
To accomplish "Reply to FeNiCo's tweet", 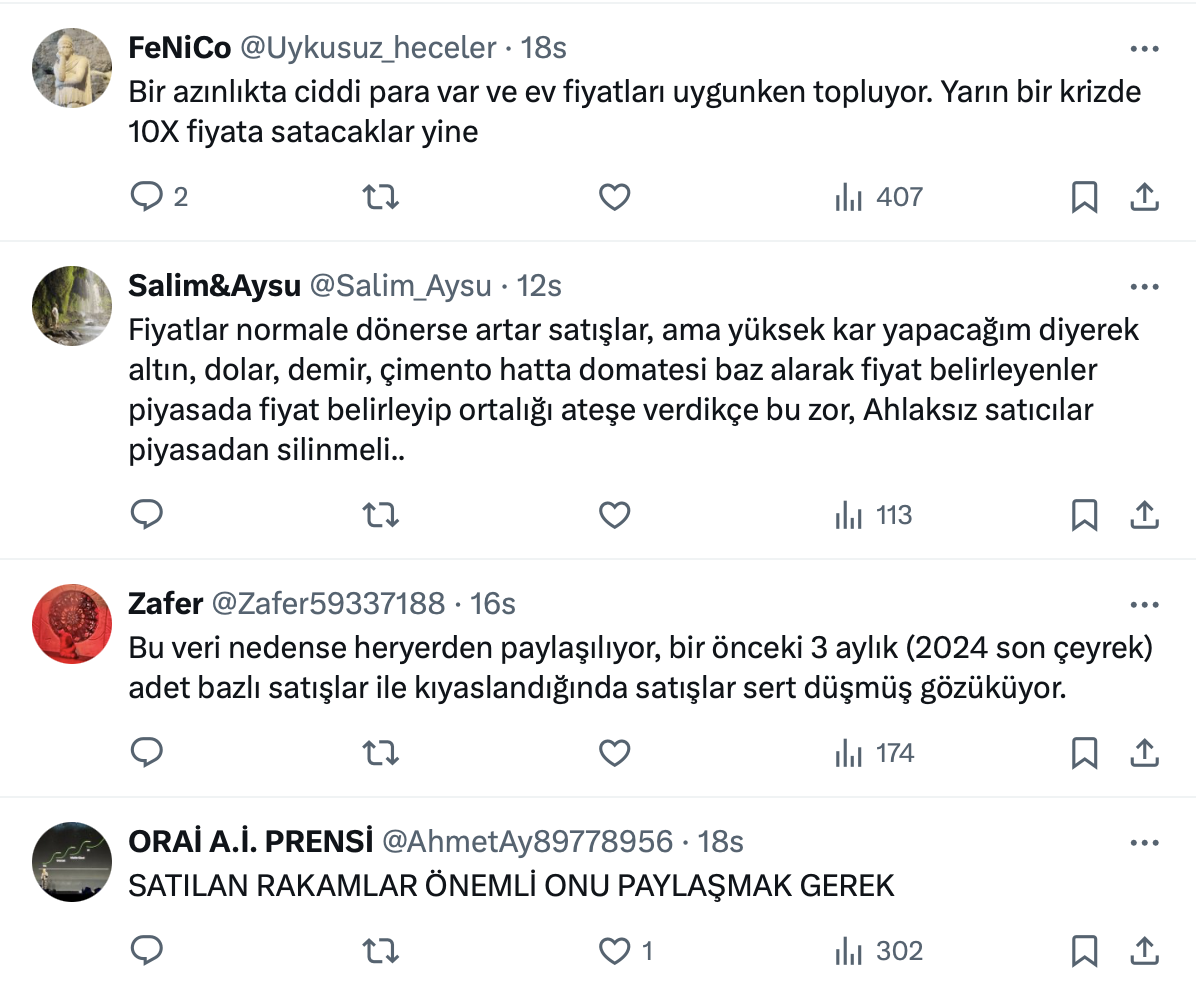I will (147, 197).
